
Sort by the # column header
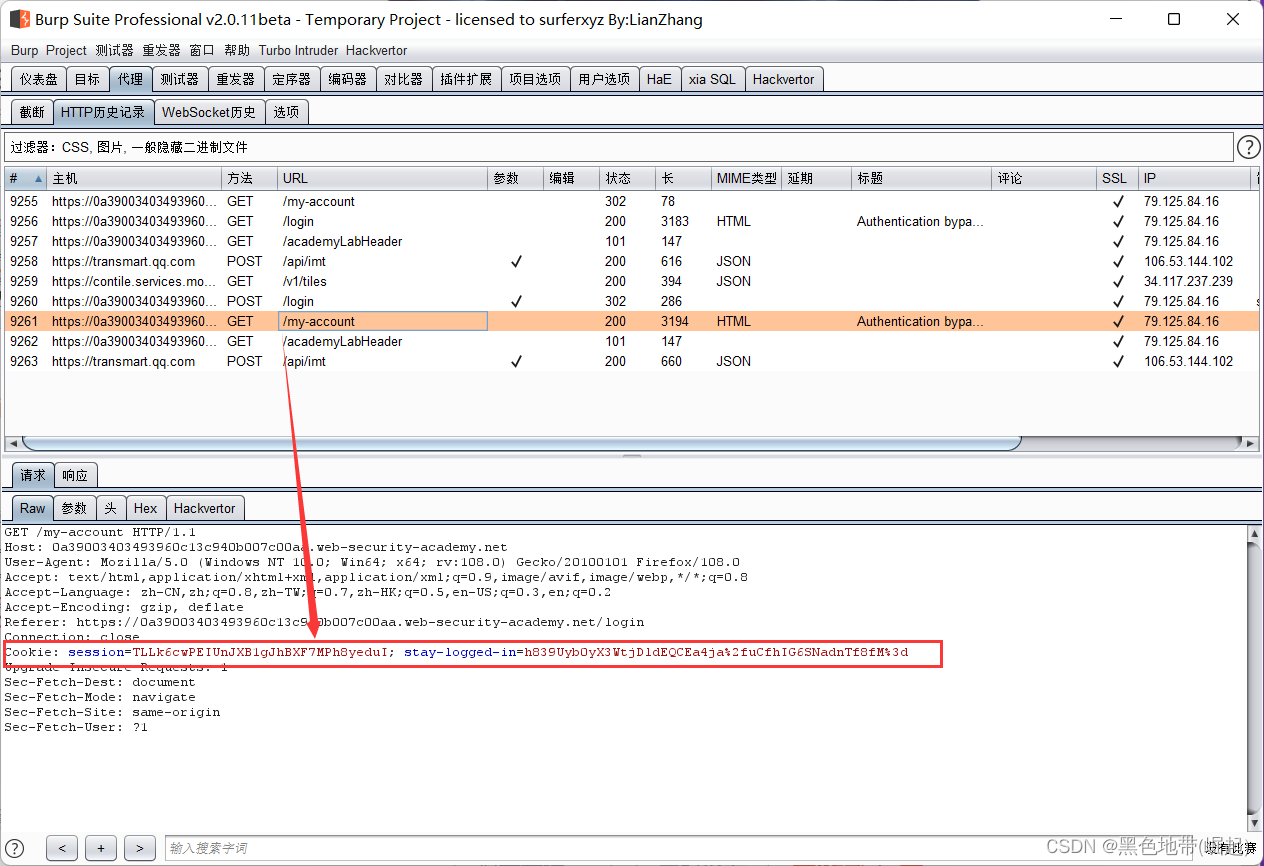pyautogui.click(x=25, y=178)
